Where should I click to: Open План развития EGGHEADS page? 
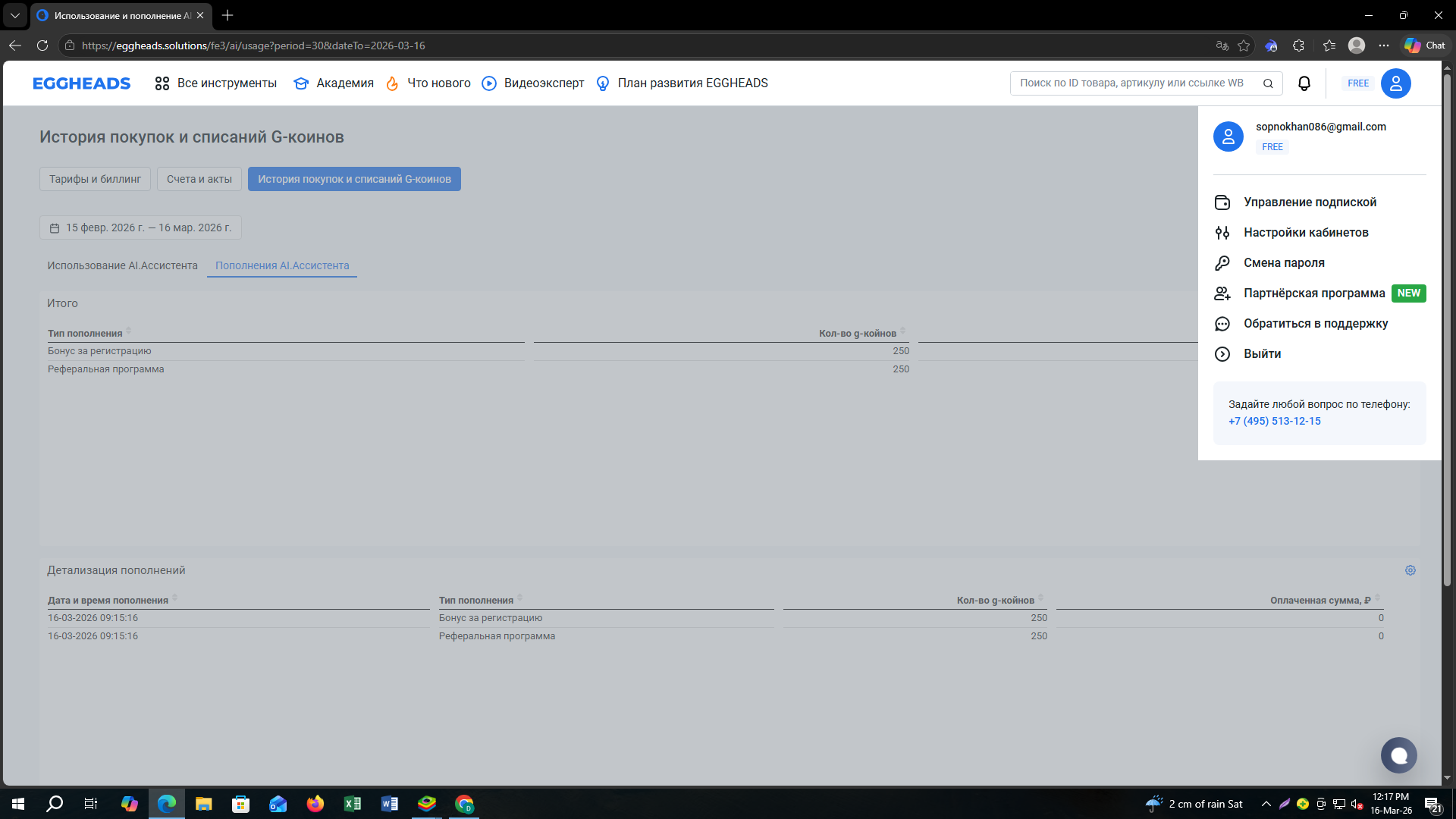coord(682,83)
